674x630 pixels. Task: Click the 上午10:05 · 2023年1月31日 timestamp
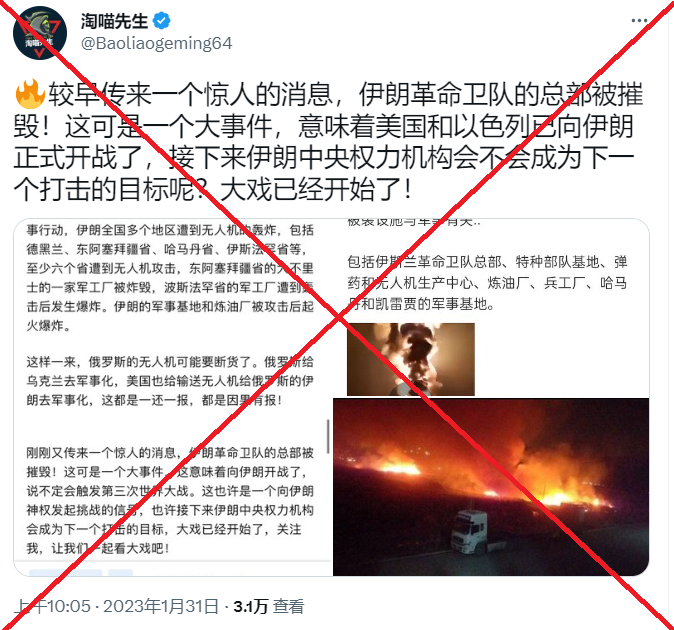pyautogui.click(x=116, y=606)
